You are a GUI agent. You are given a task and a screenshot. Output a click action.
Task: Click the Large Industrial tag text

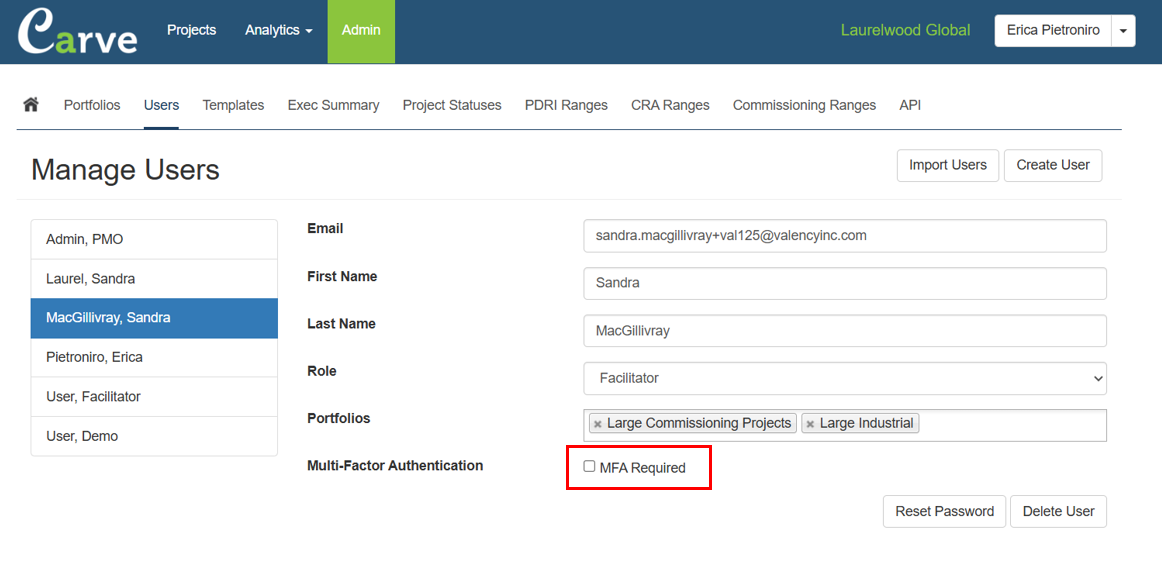866,424
